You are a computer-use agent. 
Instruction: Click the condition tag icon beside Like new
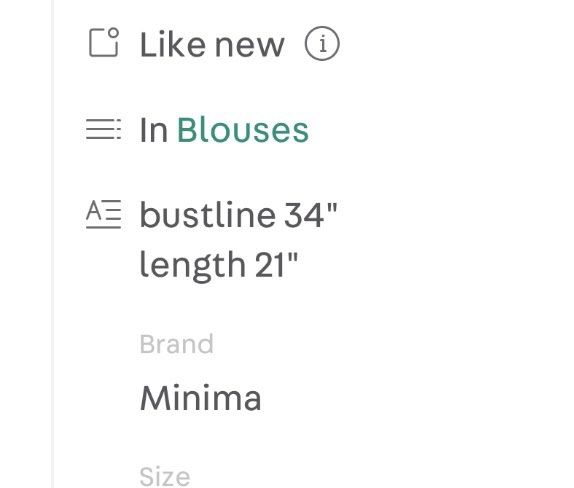104,42
